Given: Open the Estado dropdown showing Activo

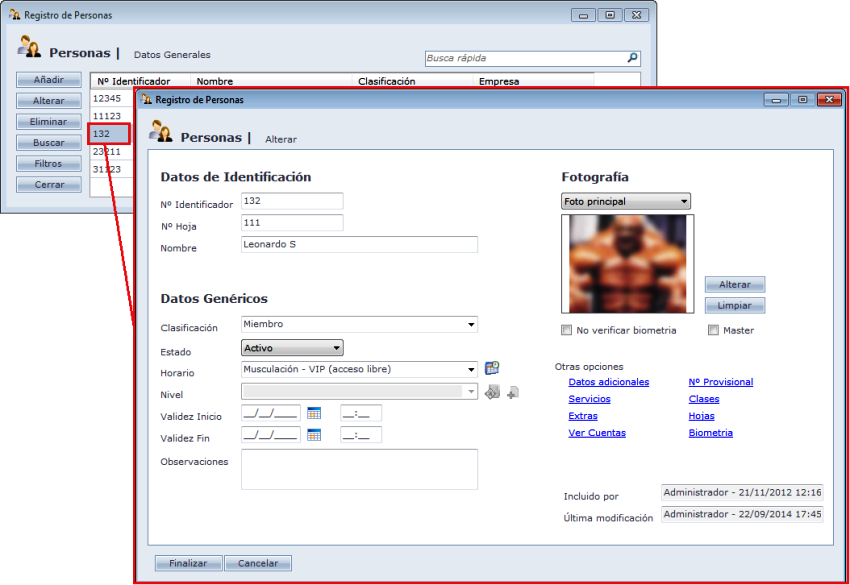Looking at the screenshot, I should 337,348.
